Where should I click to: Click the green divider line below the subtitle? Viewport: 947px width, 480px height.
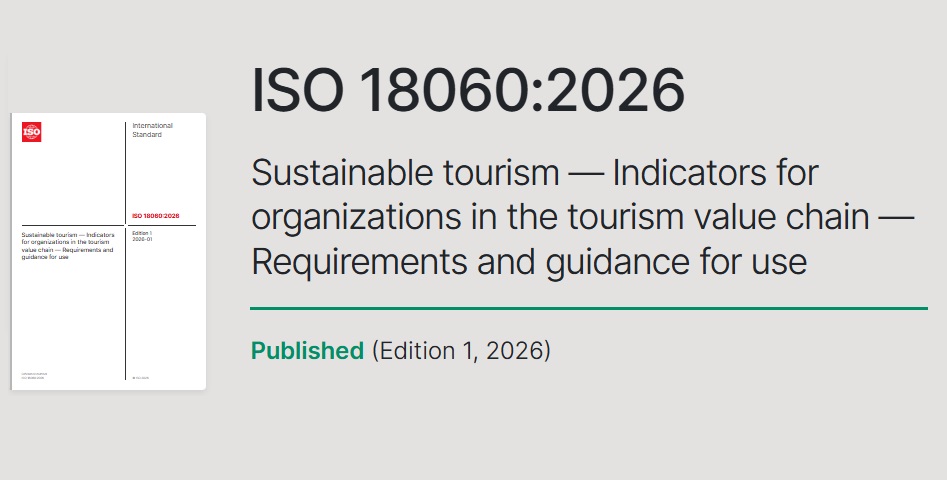coord(589,308)
